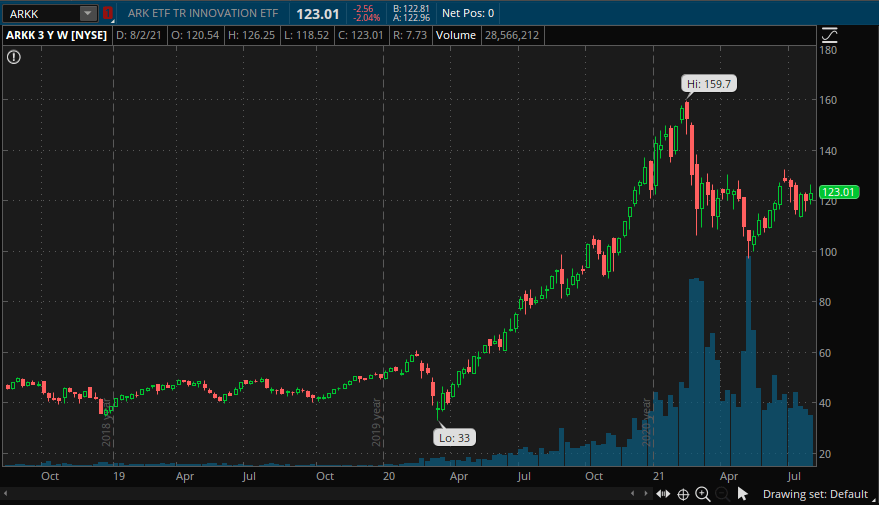
Task: Click the '21' time axis label
Action: [658, 476]
